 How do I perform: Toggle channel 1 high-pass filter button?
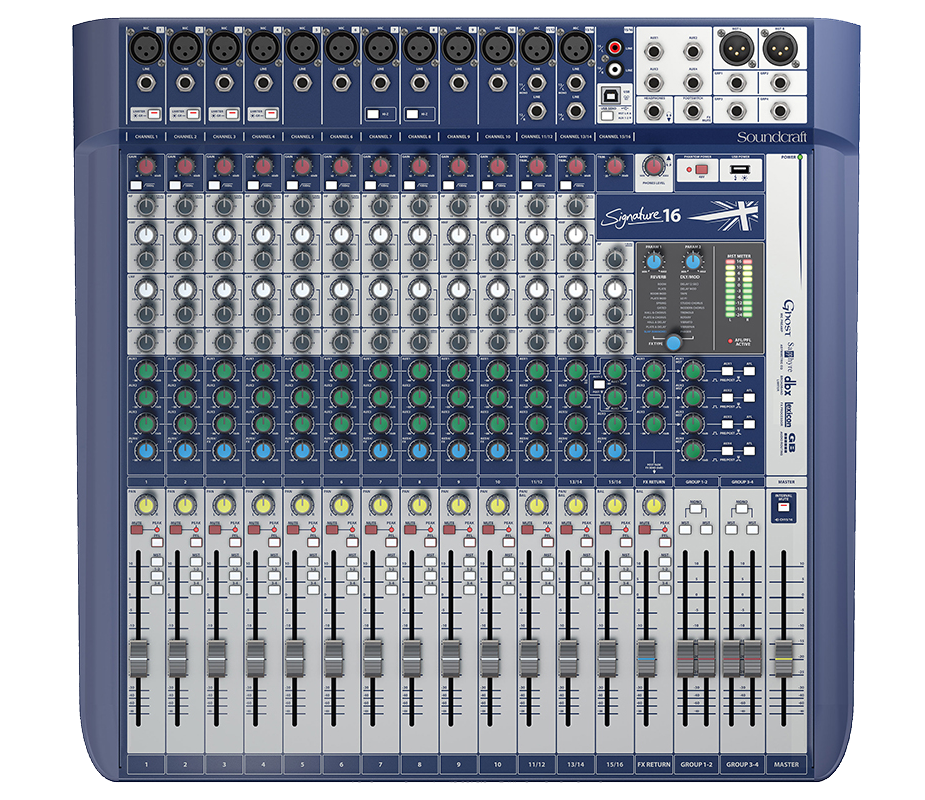136,185
